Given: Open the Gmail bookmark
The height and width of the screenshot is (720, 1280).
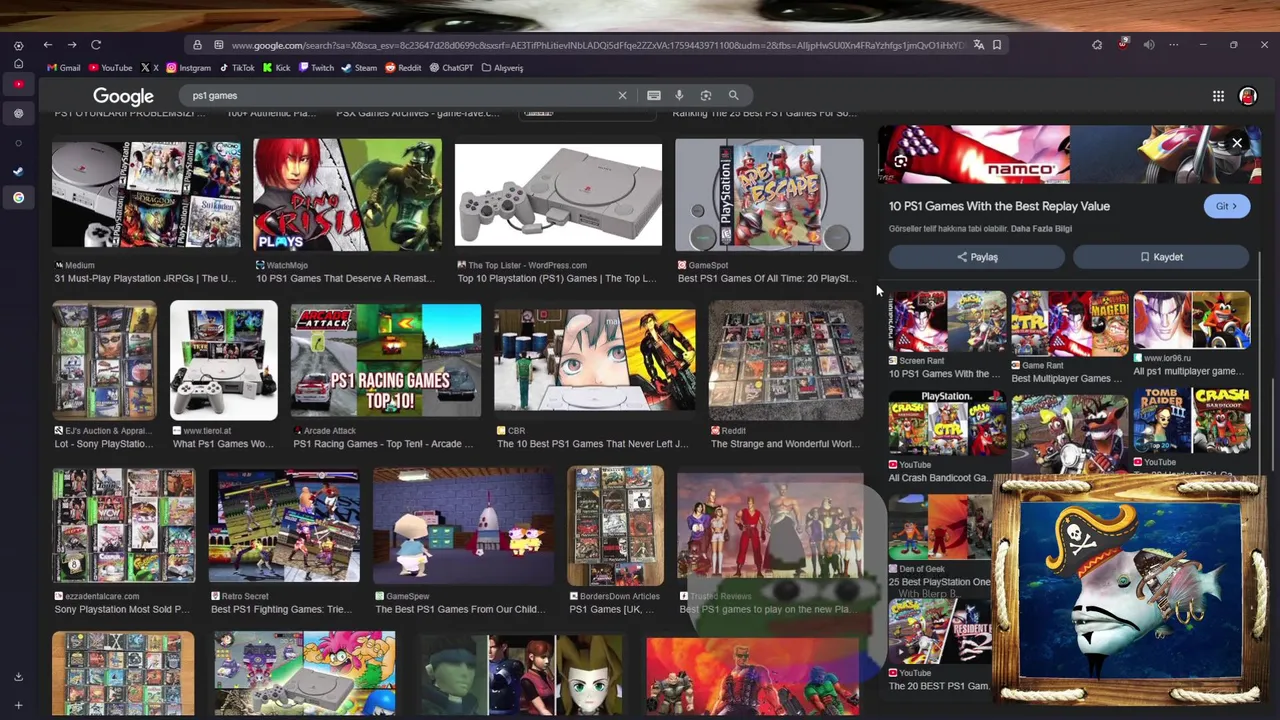Looking at the screenshot, I should (64, 68).
